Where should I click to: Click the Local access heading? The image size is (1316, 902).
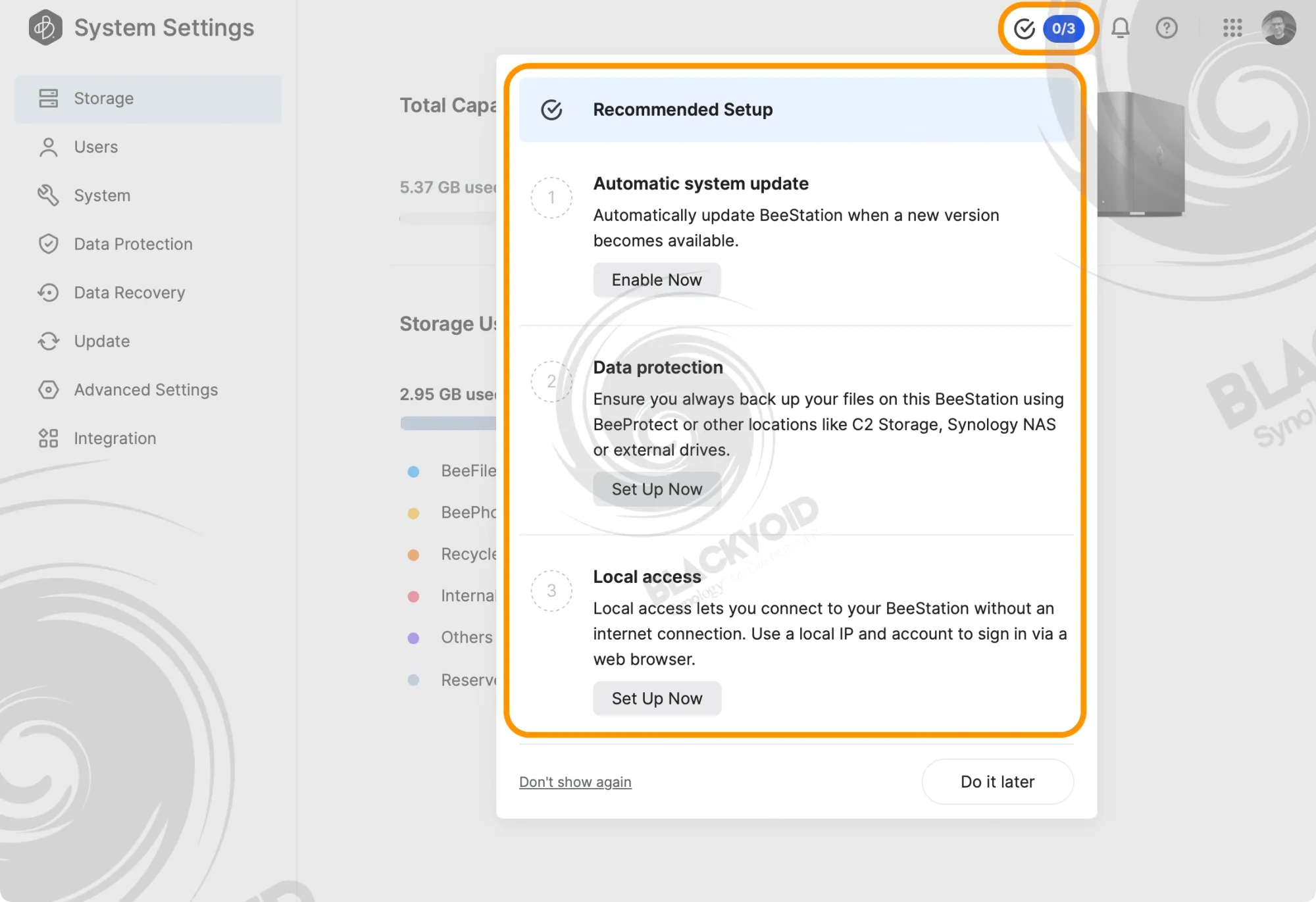tap(647, 576)
